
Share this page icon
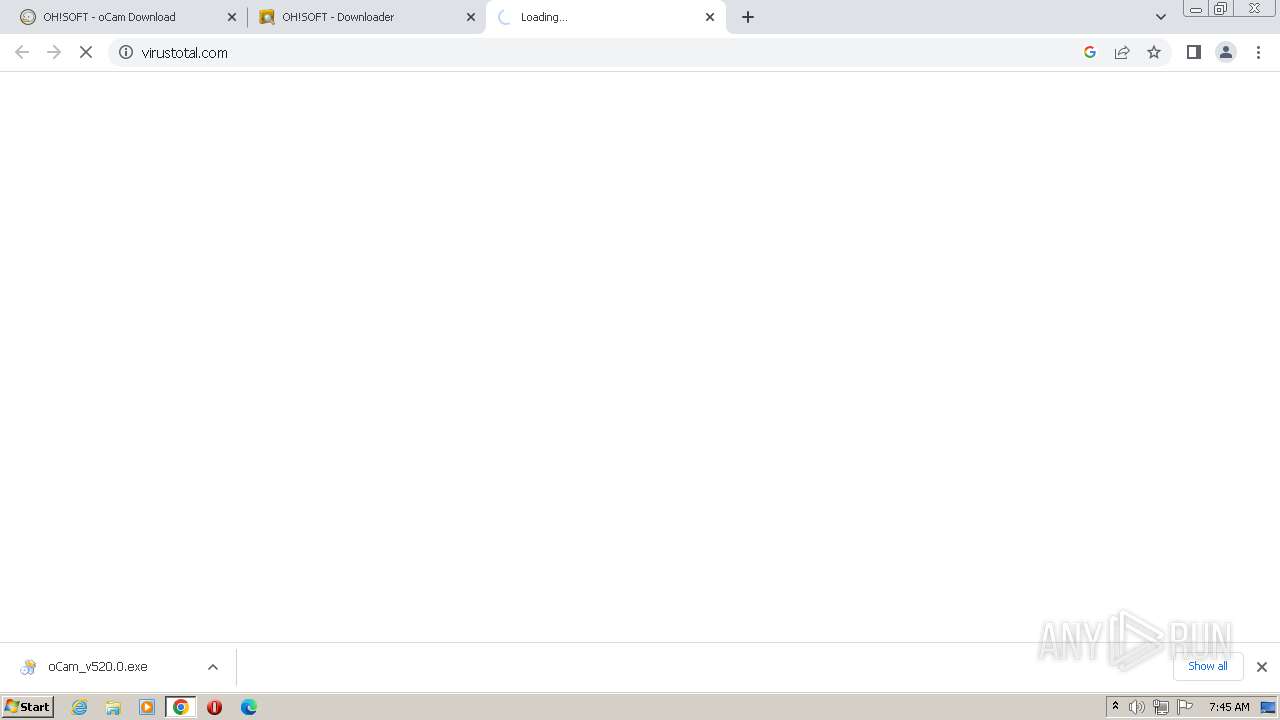coord(1122,52)
